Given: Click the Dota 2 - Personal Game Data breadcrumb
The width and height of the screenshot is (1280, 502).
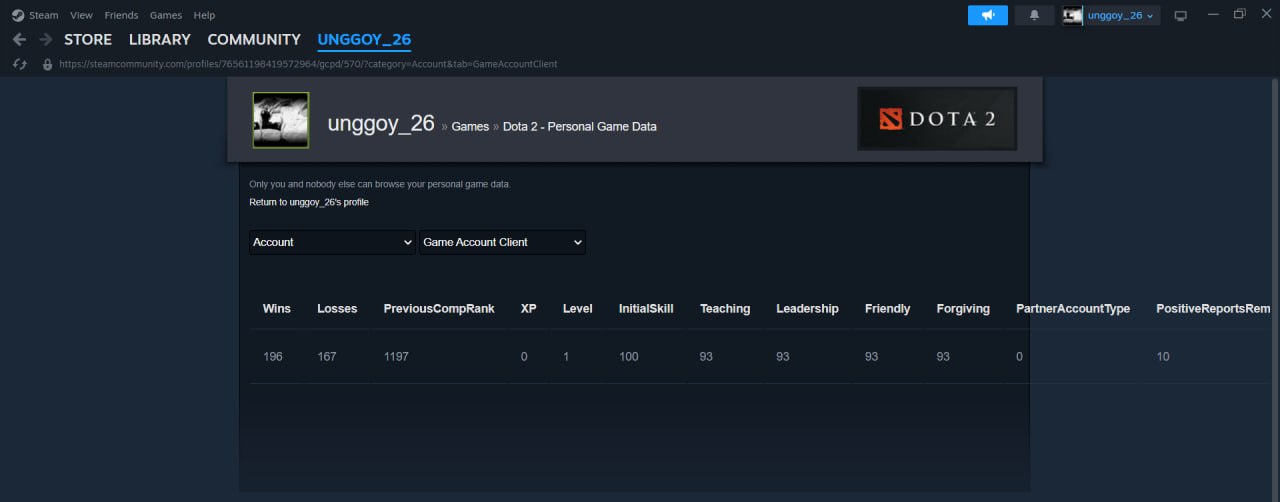Looking at the screenshot, I should click(580, 127).
